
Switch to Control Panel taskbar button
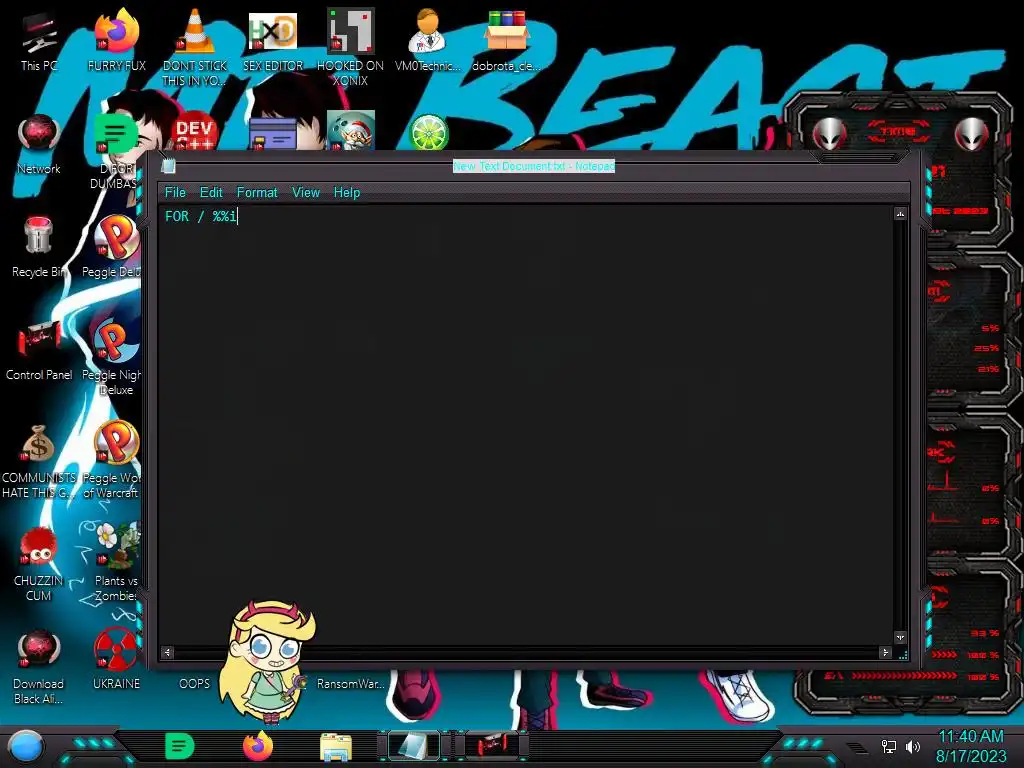492,746
